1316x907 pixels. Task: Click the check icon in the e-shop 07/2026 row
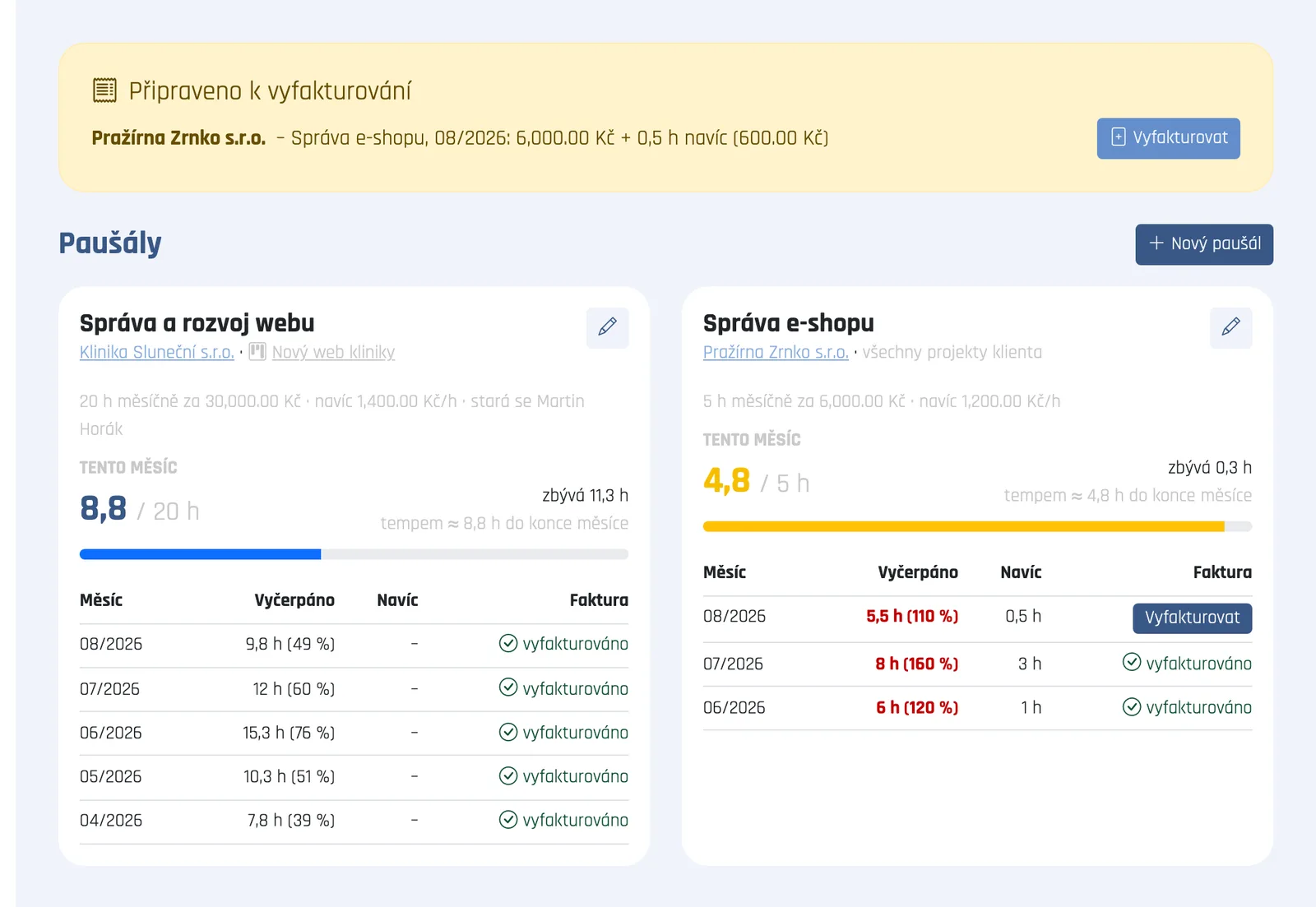click(x=1132, y=662)
